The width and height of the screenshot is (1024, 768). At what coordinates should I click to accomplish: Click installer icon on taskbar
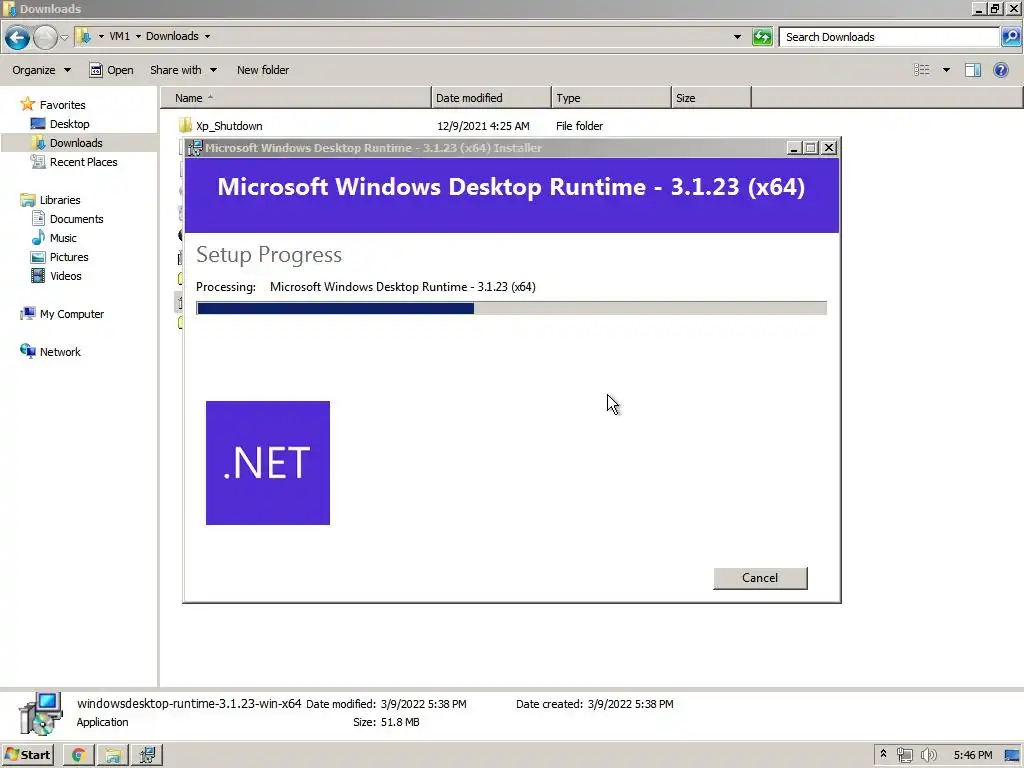point(147,755)
